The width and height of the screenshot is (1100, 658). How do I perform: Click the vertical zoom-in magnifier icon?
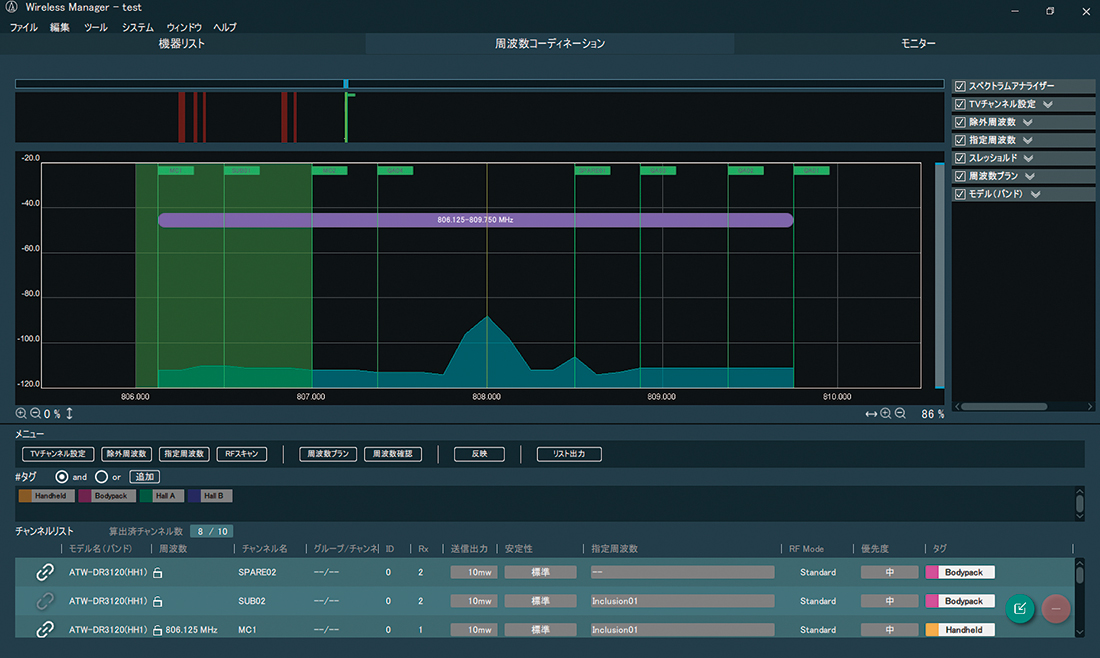click(21, 414)
